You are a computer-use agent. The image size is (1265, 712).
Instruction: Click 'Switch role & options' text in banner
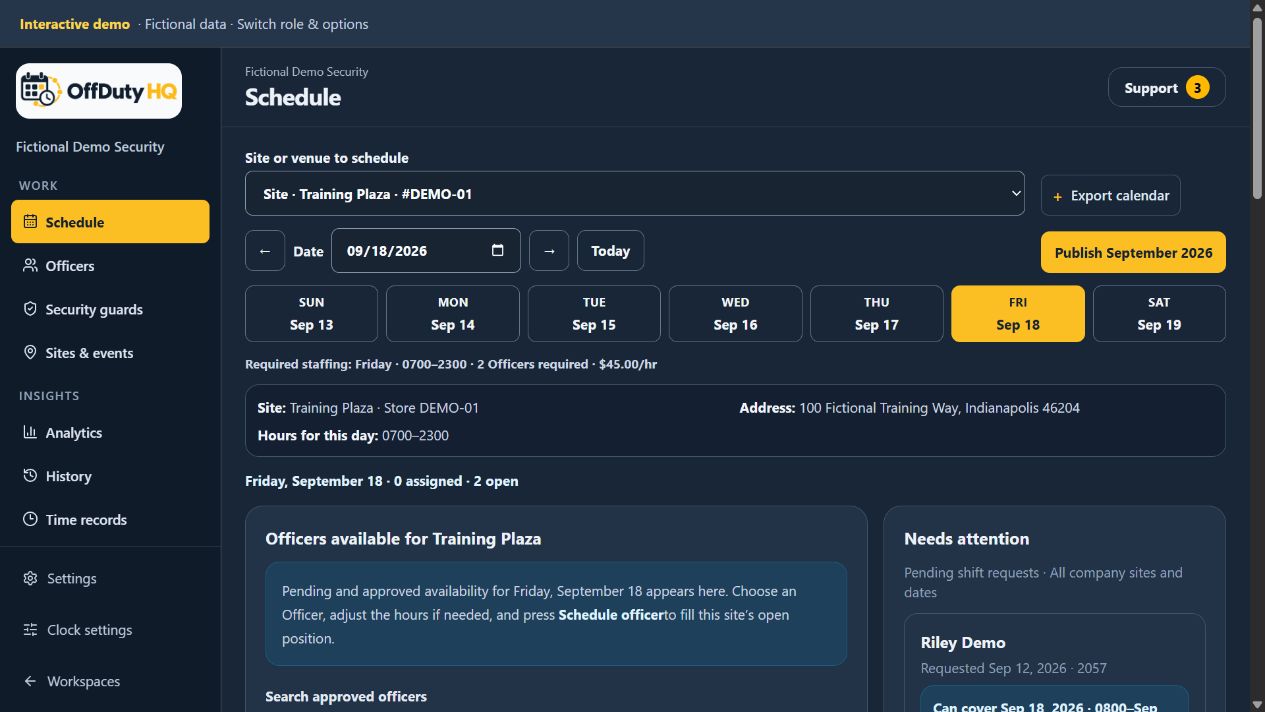tap(303, 24)
